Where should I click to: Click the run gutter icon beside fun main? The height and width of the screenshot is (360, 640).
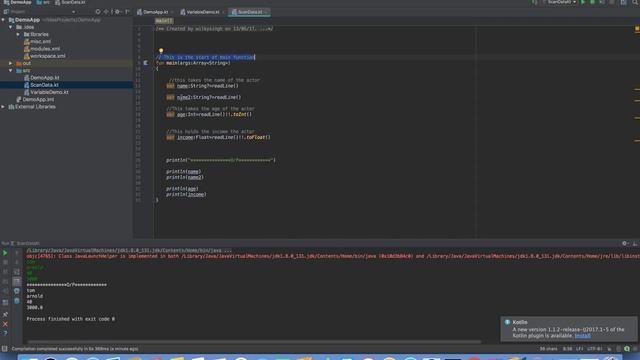pos(146,63)
